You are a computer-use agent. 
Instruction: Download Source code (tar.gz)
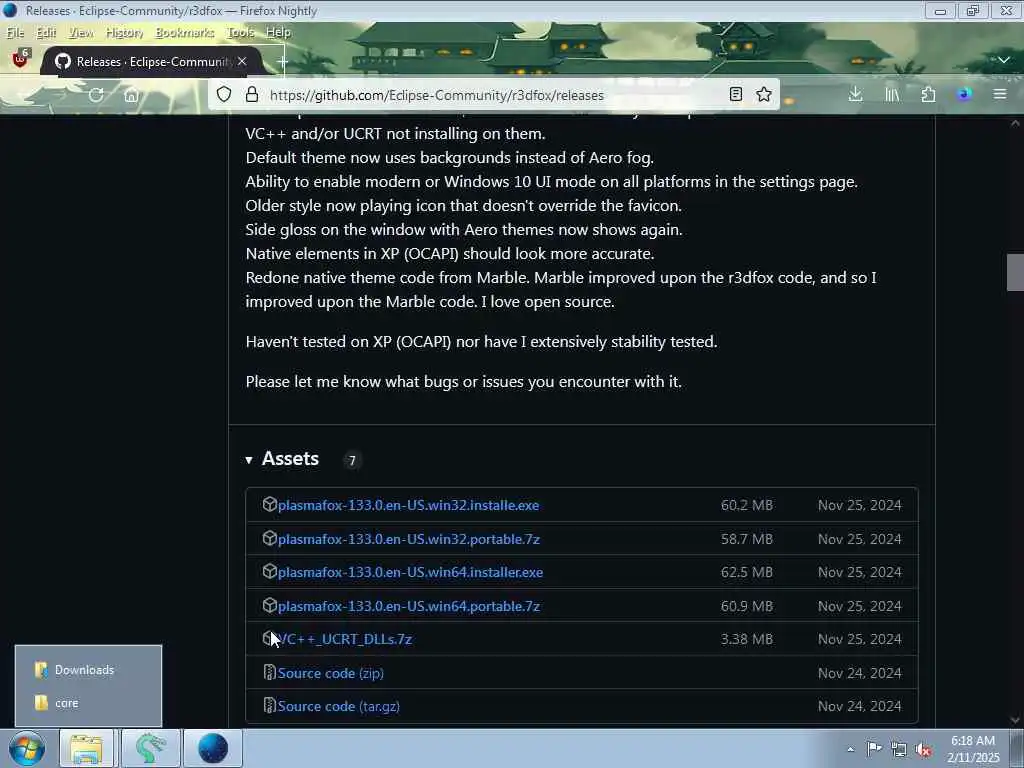coord(338,706)
